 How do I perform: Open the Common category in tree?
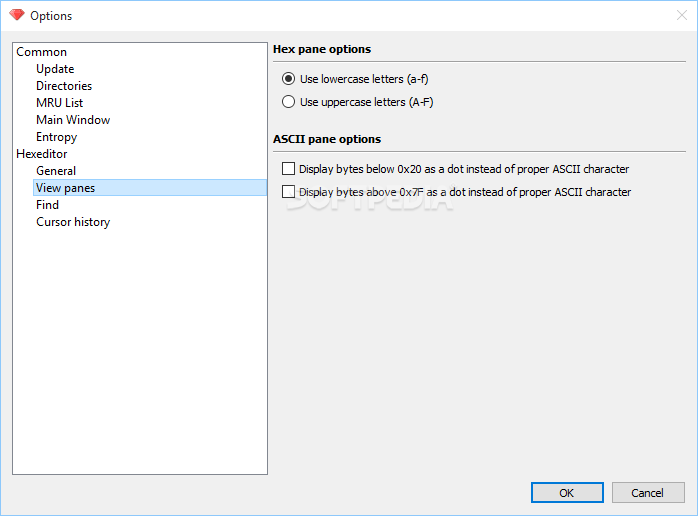click(41, 52)
